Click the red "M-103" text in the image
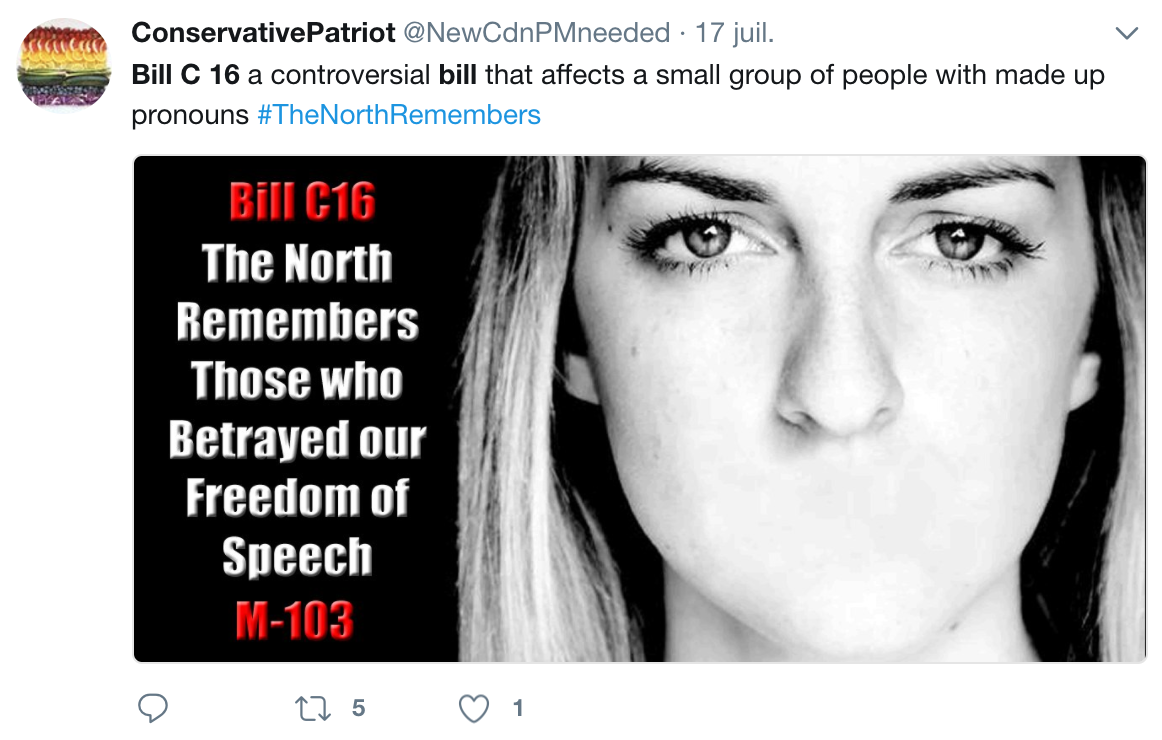The height and width of the screenshot is (740, 1162). coord(294,620)
